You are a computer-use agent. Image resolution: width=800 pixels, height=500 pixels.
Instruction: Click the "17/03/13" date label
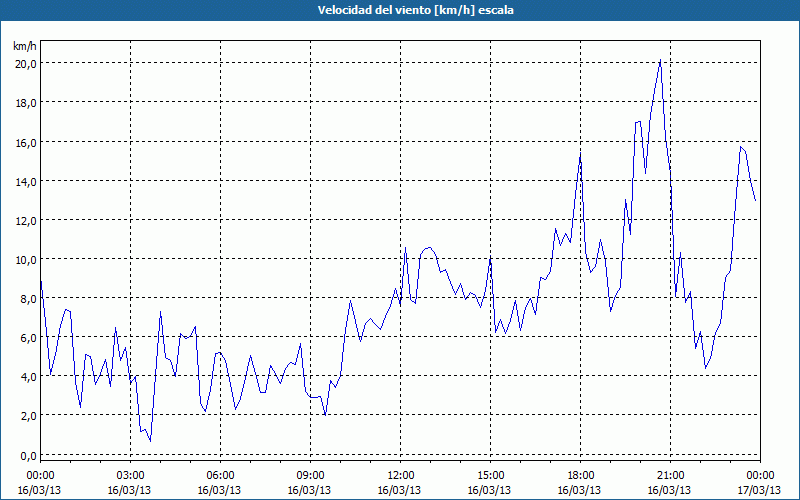[760, 490]
